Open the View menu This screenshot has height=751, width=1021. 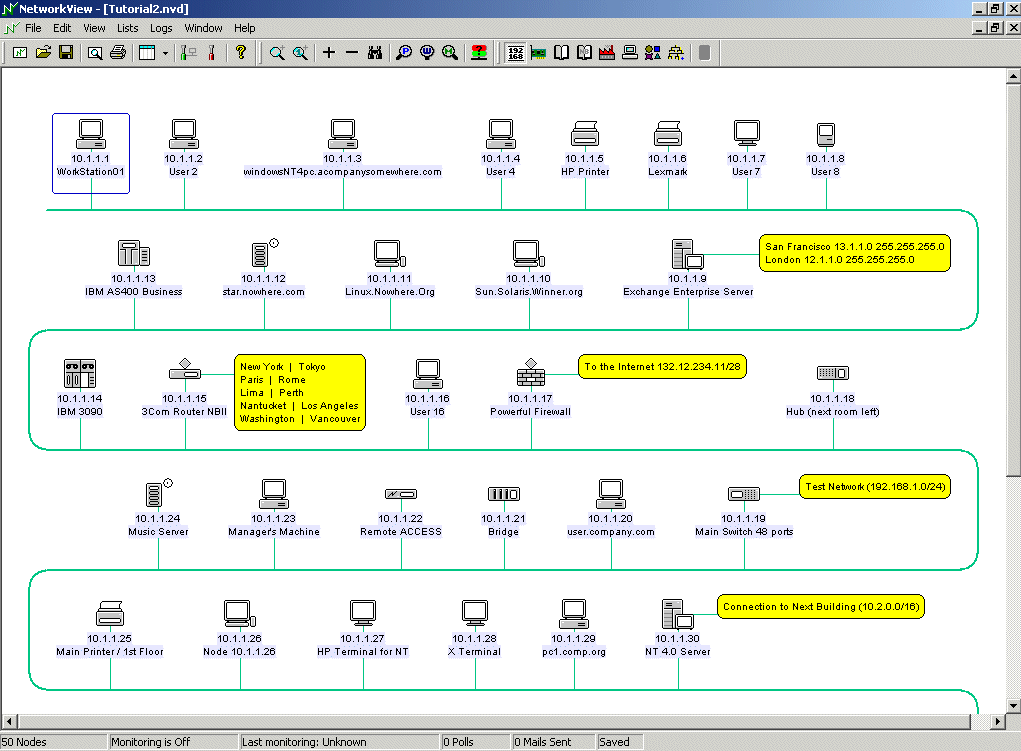94,28
